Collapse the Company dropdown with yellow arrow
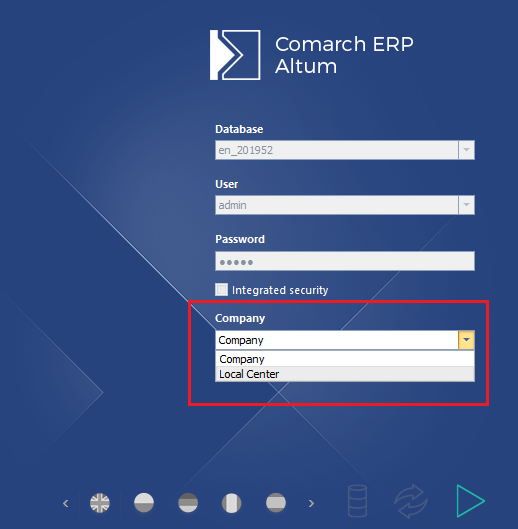This screenshot has height=529, width=518. point(466,340)
